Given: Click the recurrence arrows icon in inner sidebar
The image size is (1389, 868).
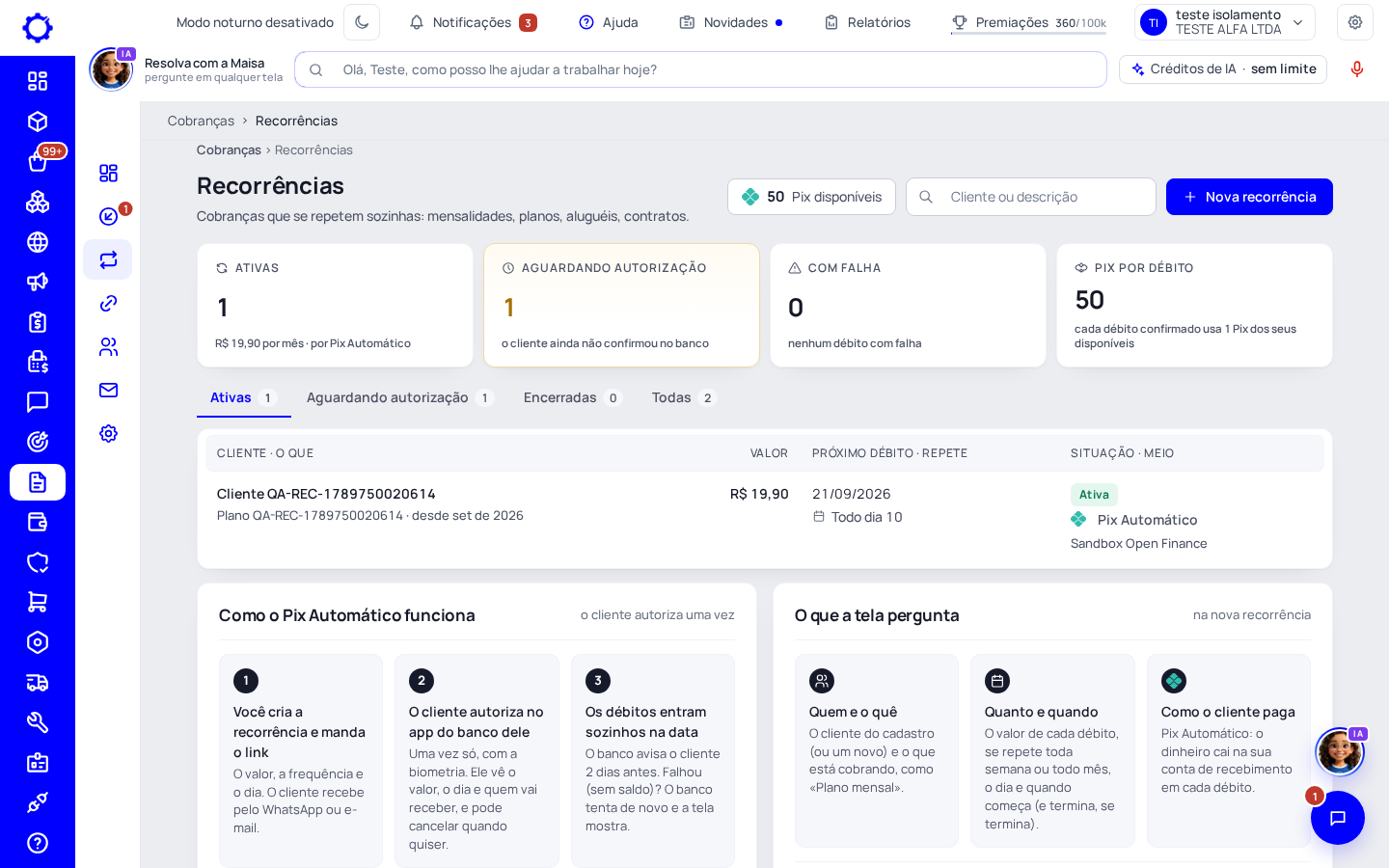Looking at the screenshot, I should pyautogui.click(x=108, y=259).
